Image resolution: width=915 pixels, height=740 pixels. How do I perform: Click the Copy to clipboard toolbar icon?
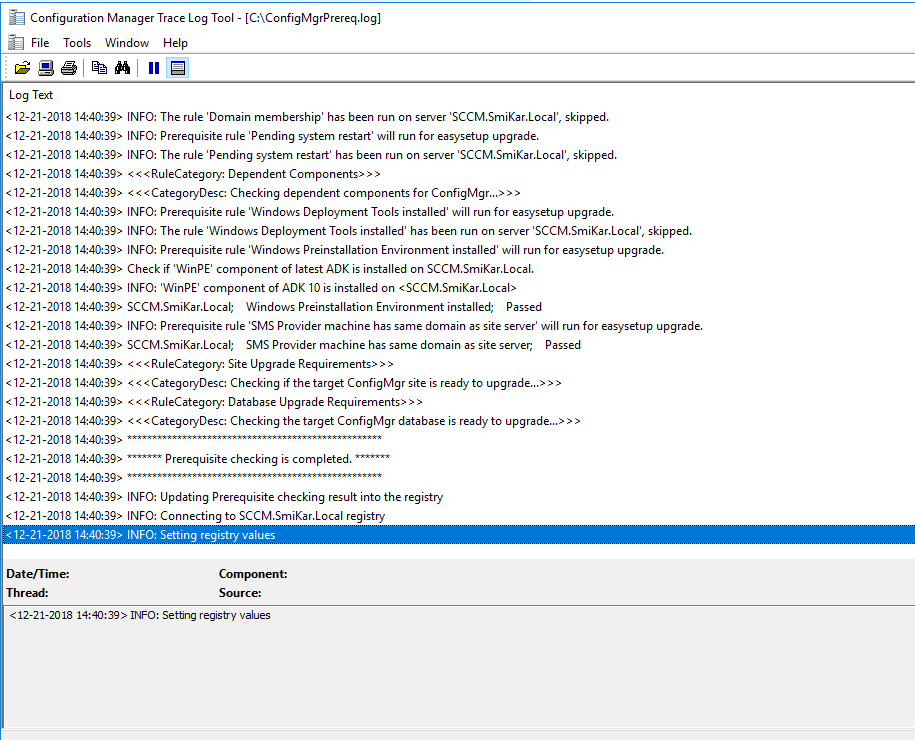click(x=99, y=68)
